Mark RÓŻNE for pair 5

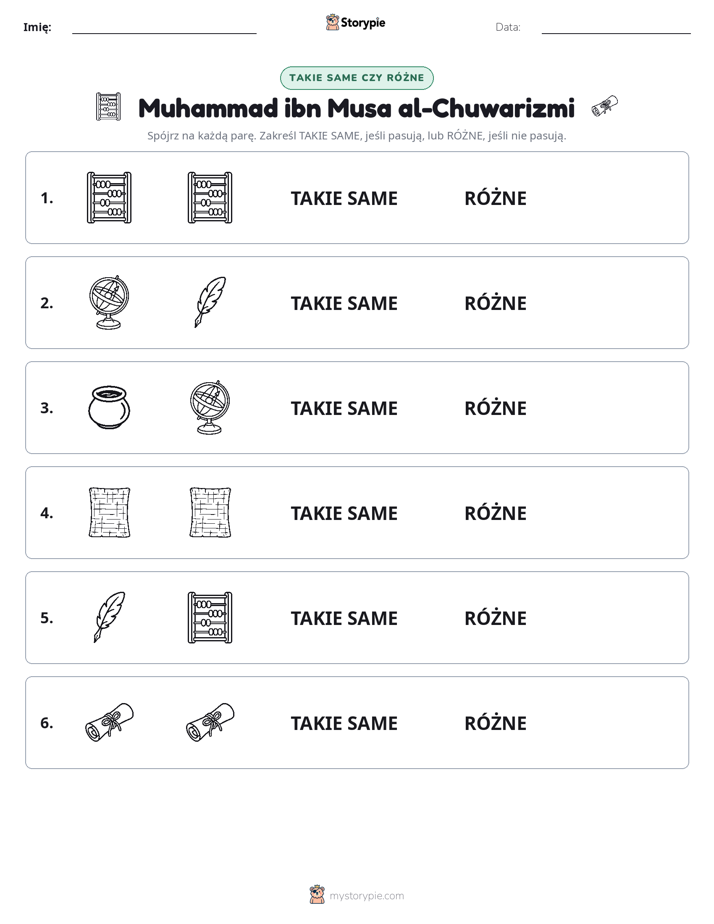click(x=495, y=618)
